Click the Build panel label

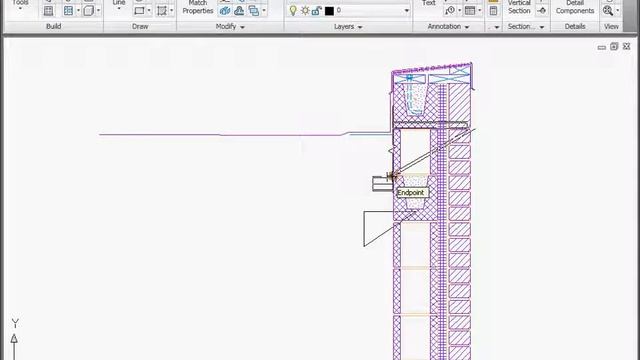[x=53, y=26]
